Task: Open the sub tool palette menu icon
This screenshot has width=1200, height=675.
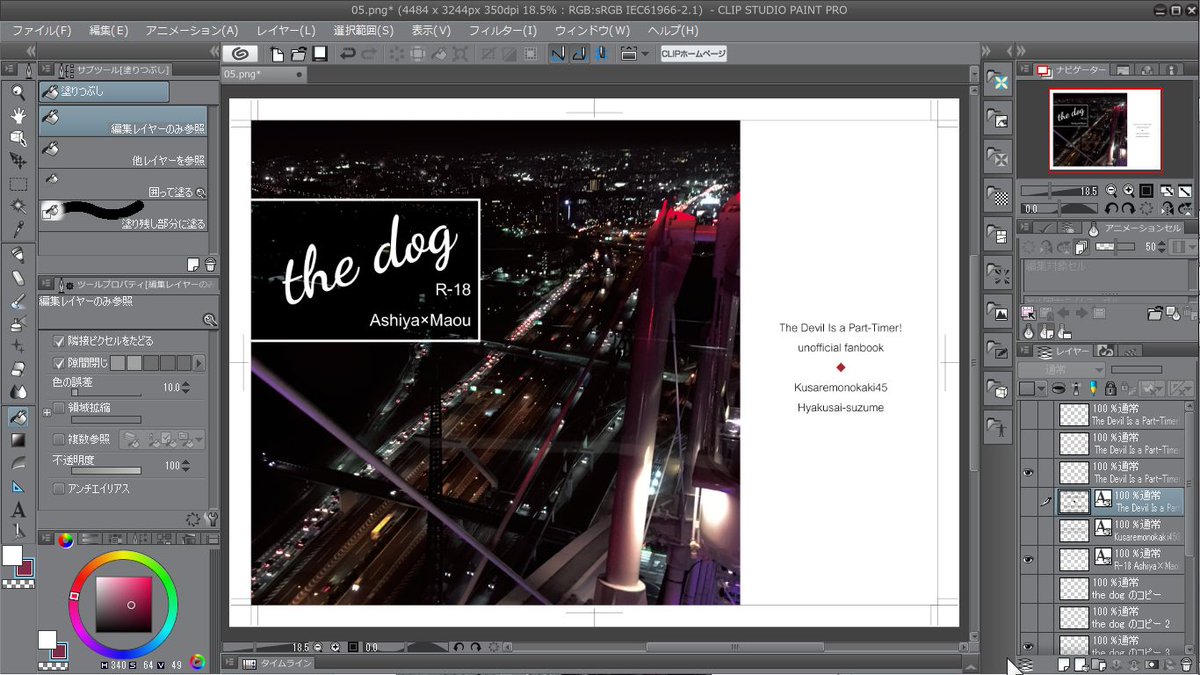Action: pyautogui.click(x=46, y=70)
